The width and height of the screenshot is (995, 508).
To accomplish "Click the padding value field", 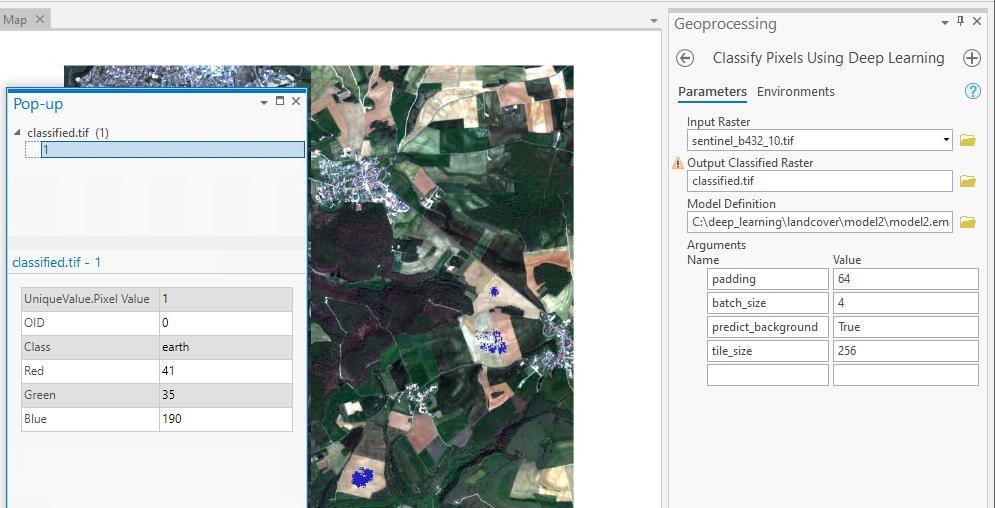I will 904,279.
